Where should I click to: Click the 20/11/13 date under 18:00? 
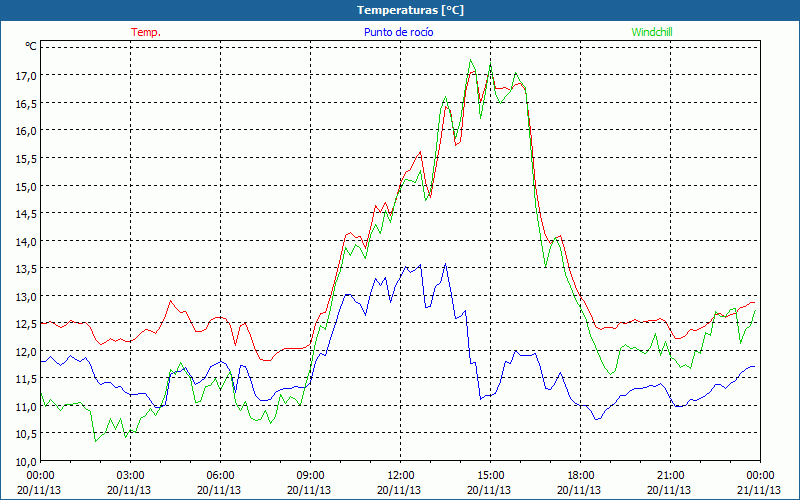579,490
